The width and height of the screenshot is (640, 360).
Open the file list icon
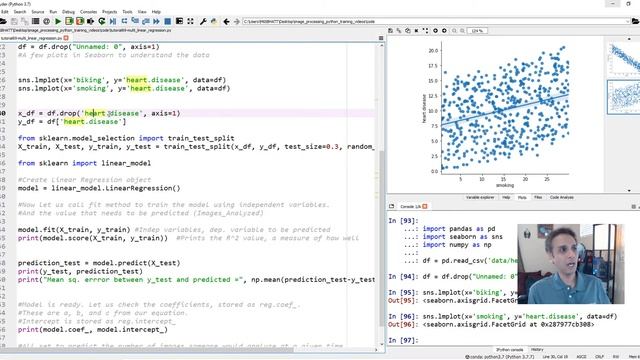tap(36, 21)
